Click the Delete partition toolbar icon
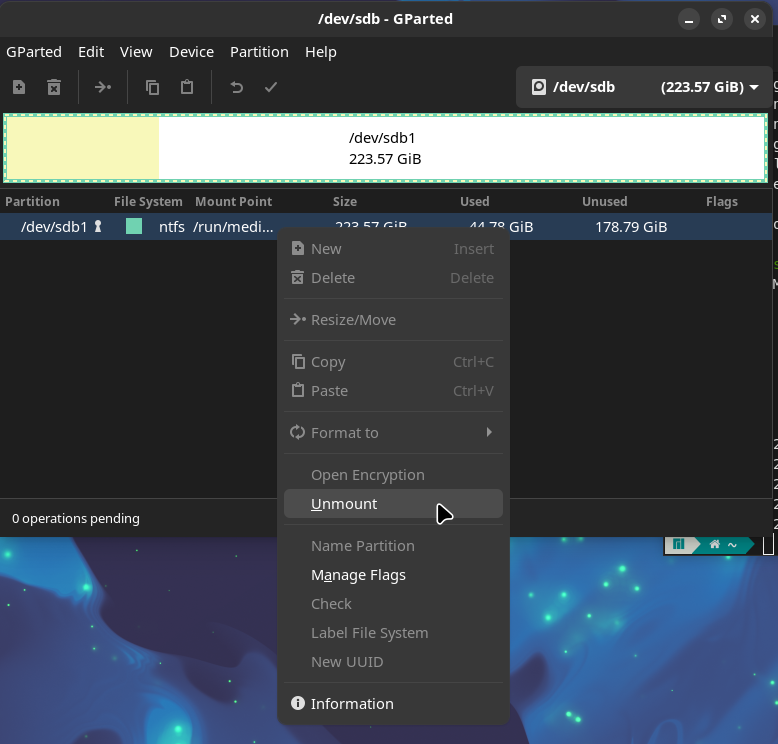This screenshot has height=744, width=778. click(54, 87)
